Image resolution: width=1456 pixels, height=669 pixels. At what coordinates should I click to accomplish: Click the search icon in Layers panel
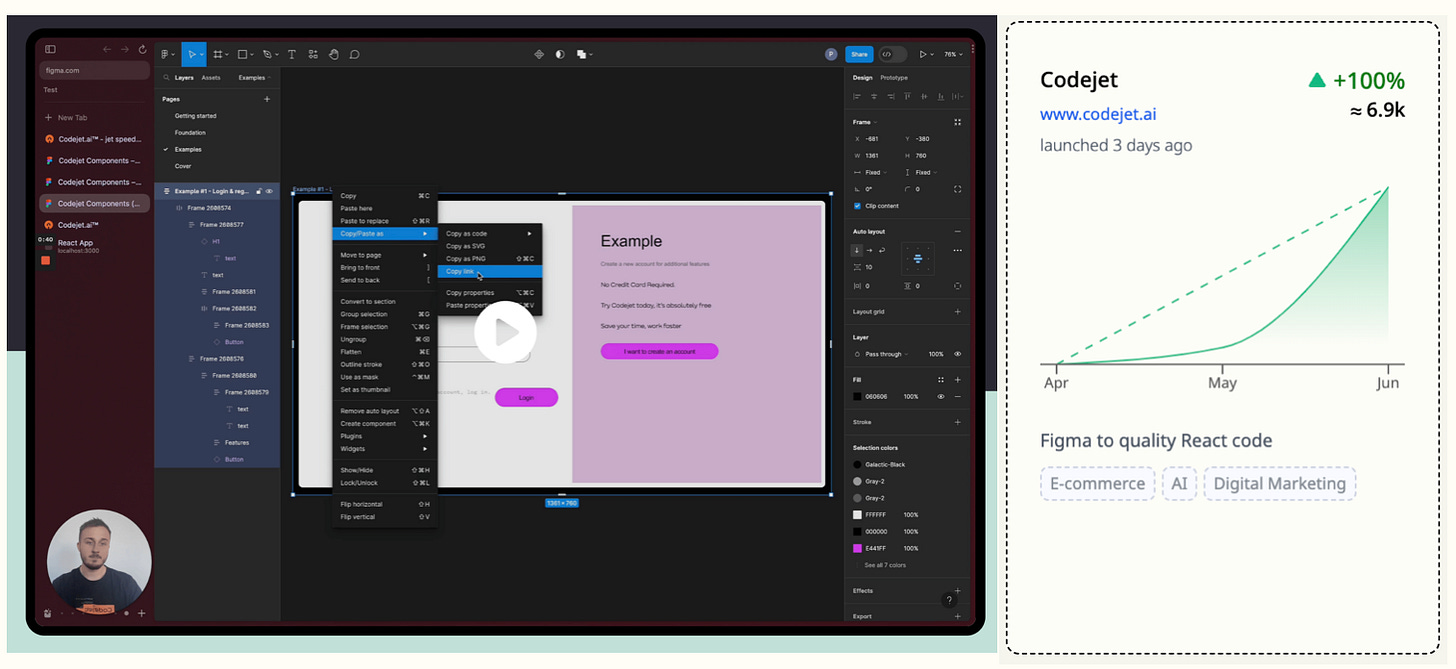click(x=166, y=77)
